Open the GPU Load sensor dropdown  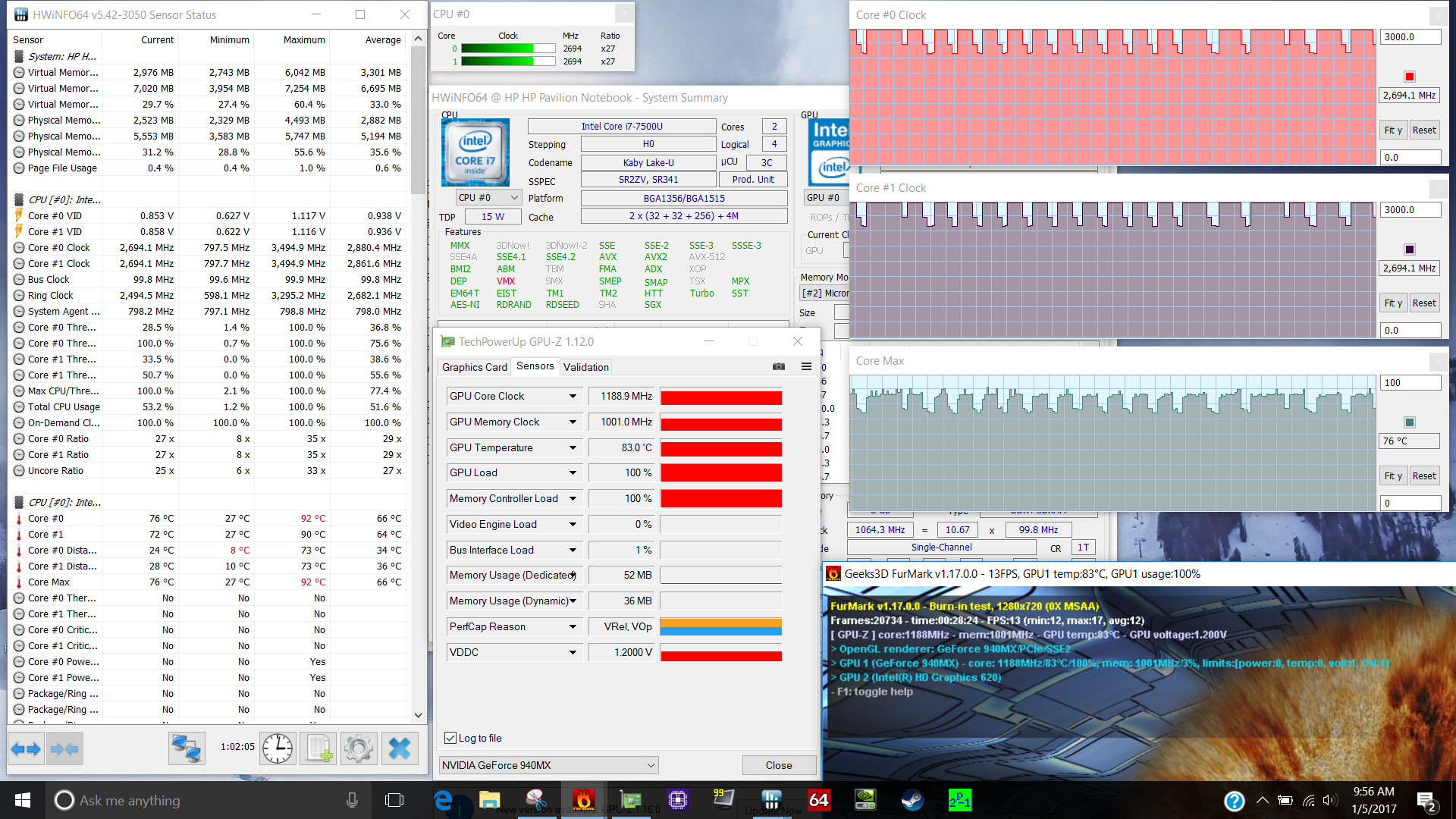coord(573,473)
